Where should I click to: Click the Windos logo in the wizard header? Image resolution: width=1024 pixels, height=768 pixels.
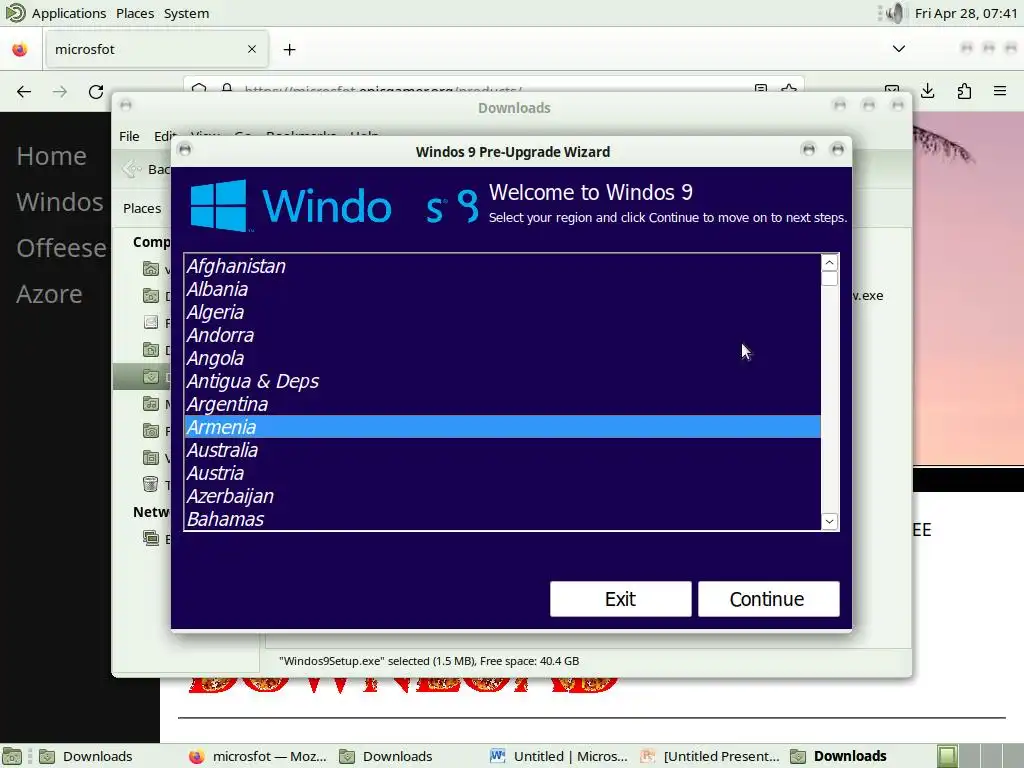pyautogui.click(x=334, y=205)
